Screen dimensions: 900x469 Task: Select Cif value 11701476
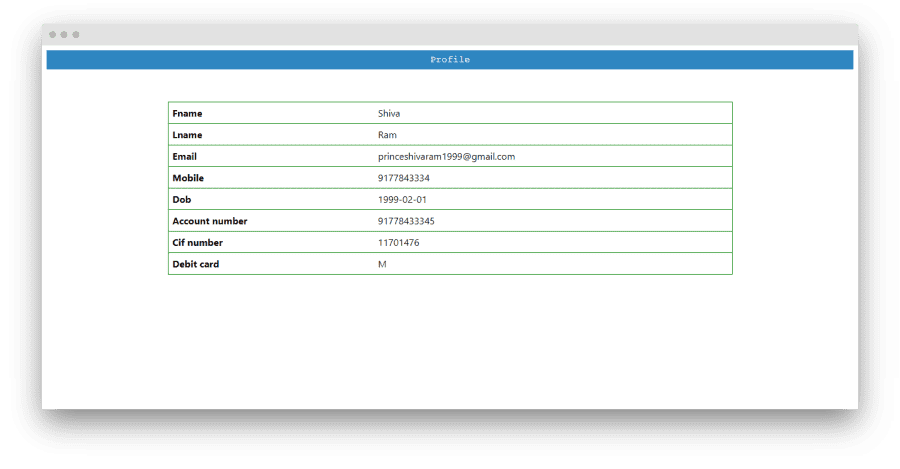click(398, 243)
